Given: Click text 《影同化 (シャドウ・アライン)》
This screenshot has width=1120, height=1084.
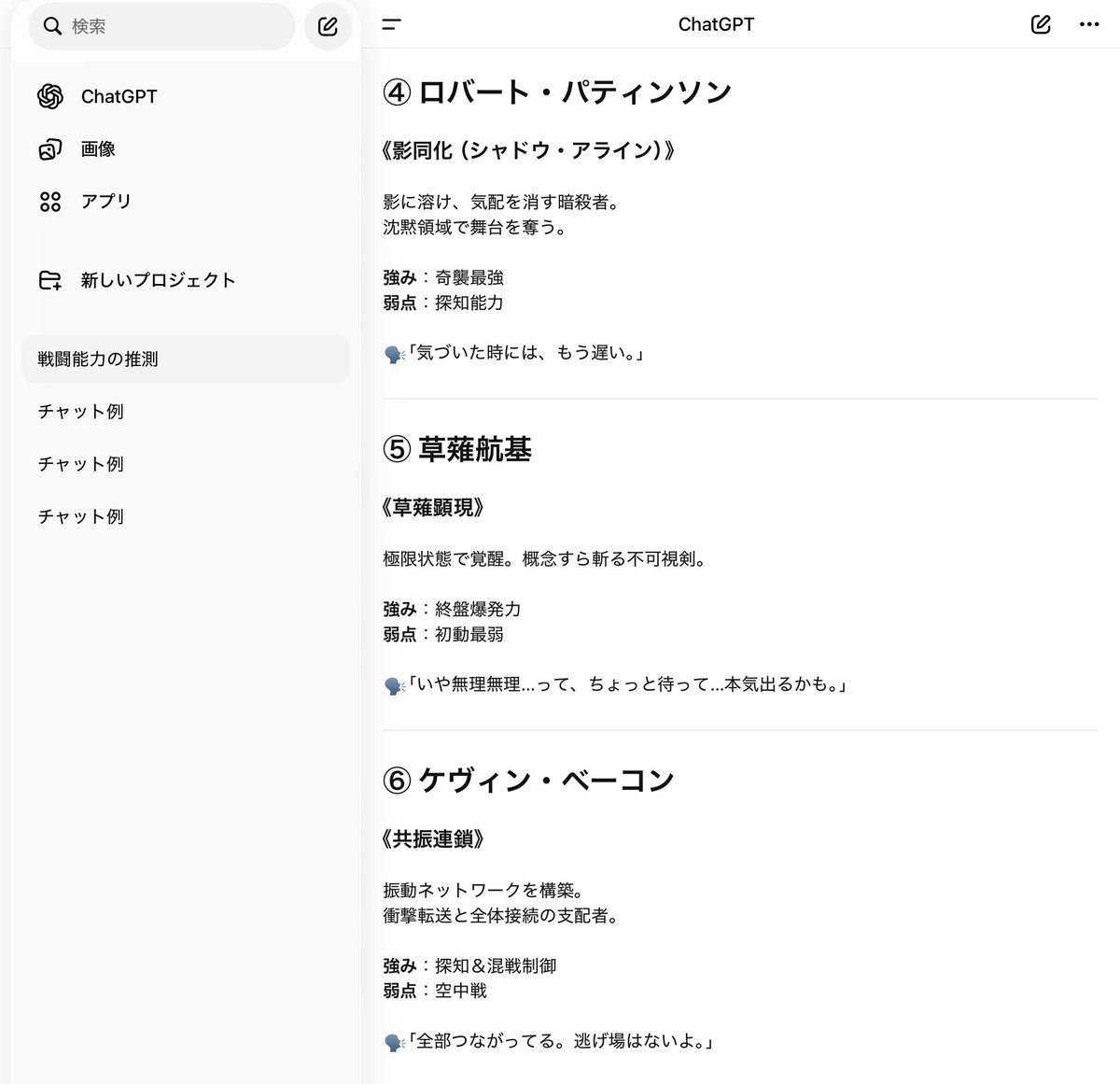Looking at the screenshot, I should [x=528, y=150].
